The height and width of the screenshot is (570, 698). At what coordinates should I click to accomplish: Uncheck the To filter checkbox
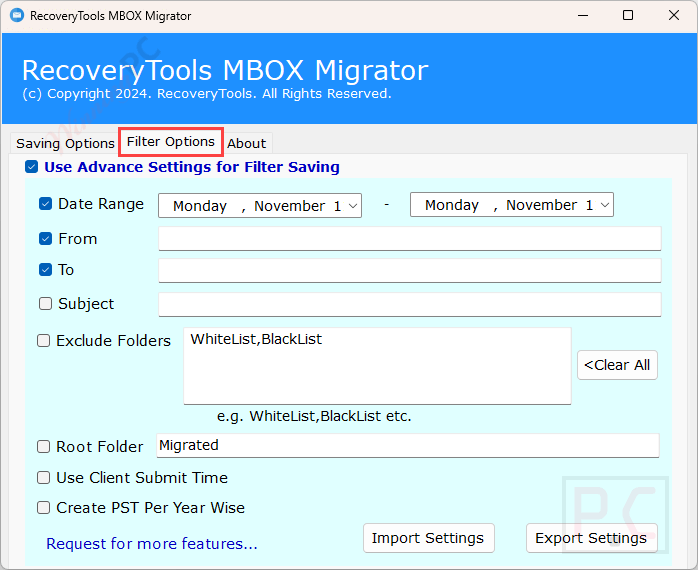point(45,270)
